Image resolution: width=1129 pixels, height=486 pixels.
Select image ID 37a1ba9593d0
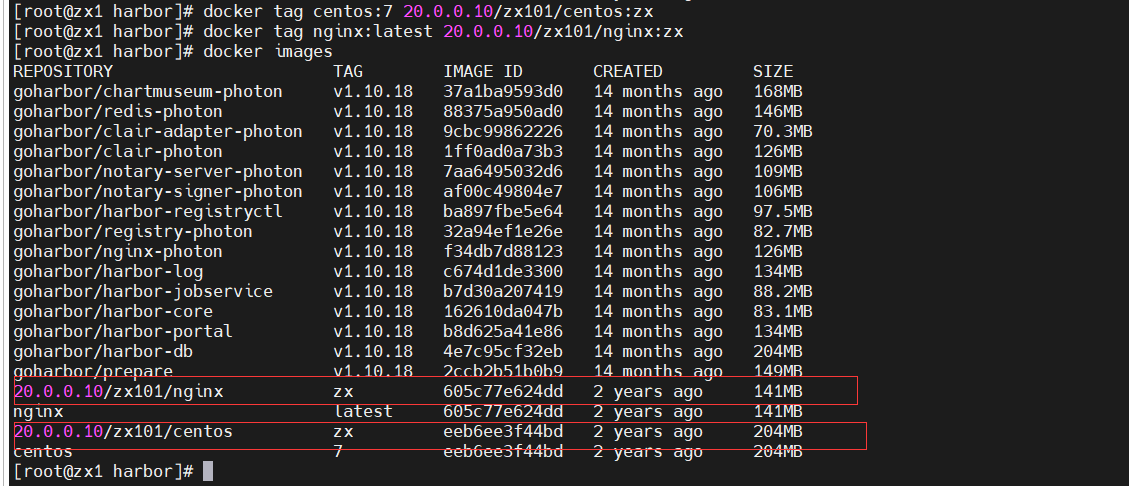pyautogui.click(x=503, y=92)
